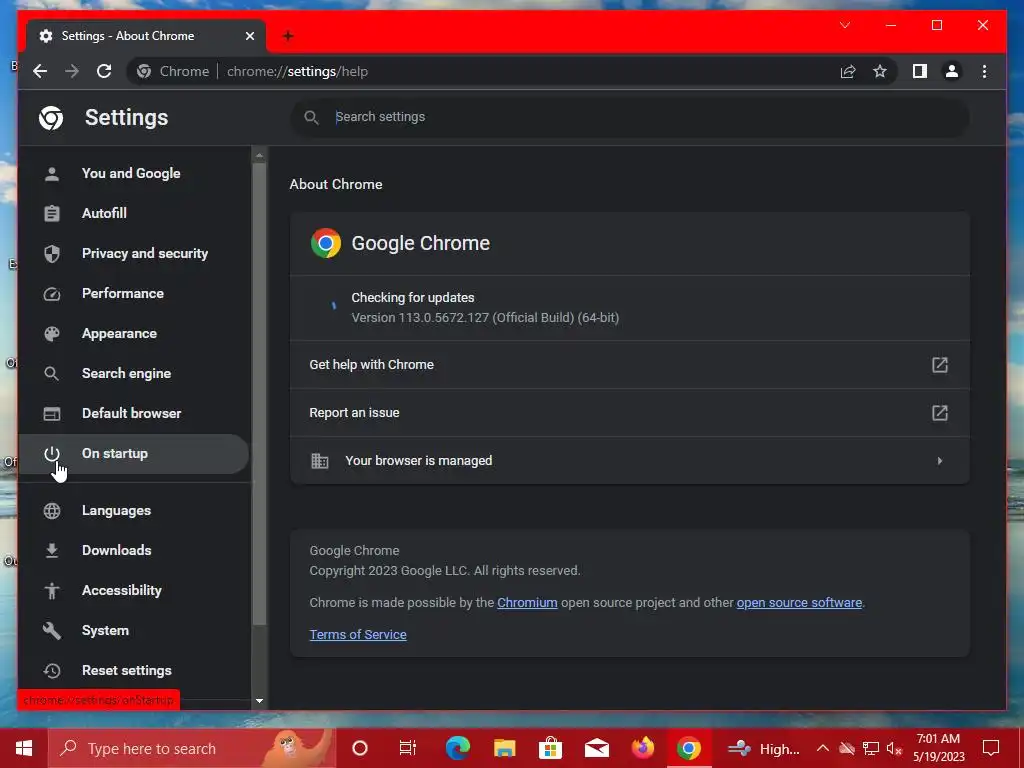Bookmark this page with the star icon

pos(880,71)
